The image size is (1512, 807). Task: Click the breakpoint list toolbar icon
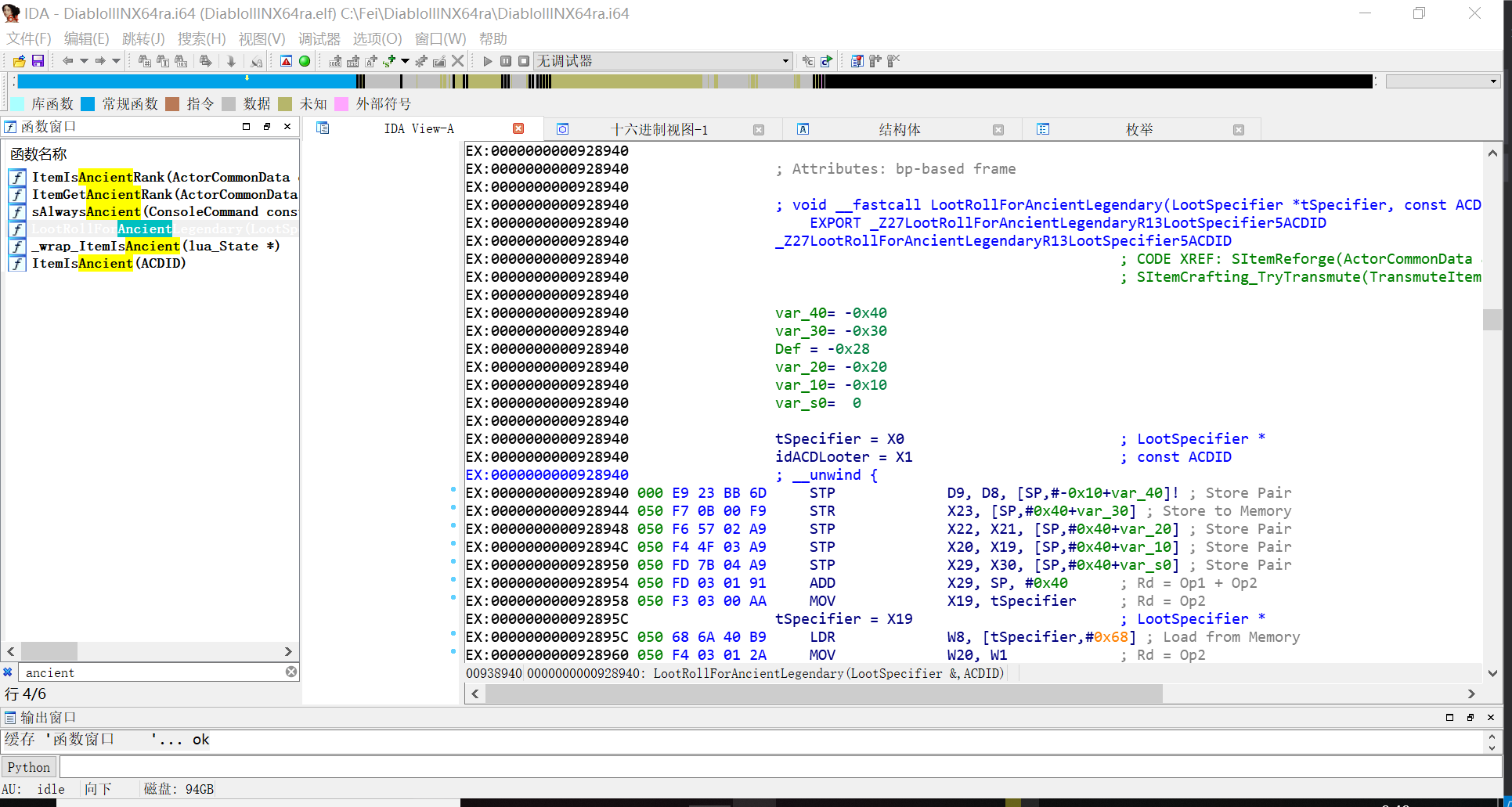click(x=857, y=61)
